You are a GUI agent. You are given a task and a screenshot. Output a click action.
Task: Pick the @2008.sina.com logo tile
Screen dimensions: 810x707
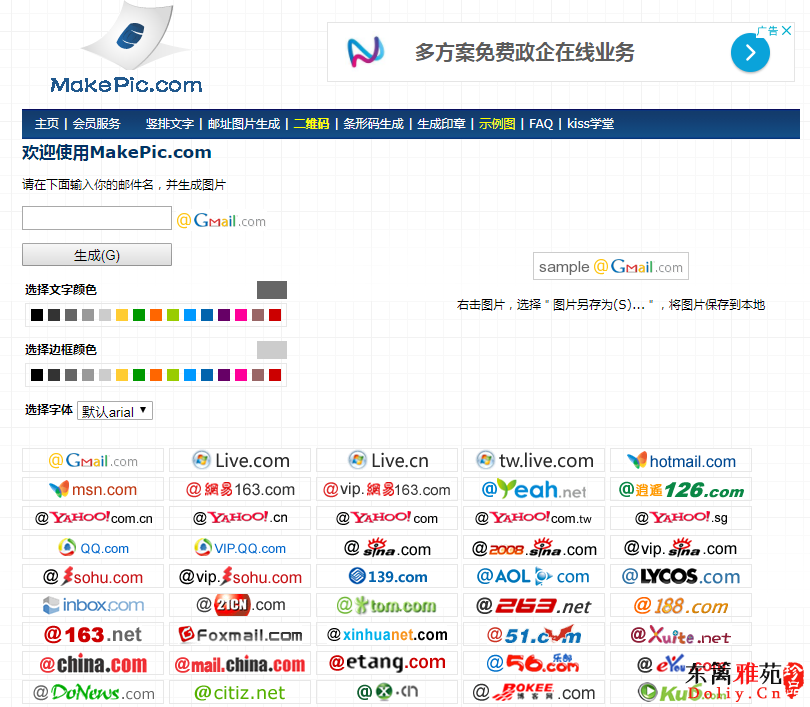(534, 547)
